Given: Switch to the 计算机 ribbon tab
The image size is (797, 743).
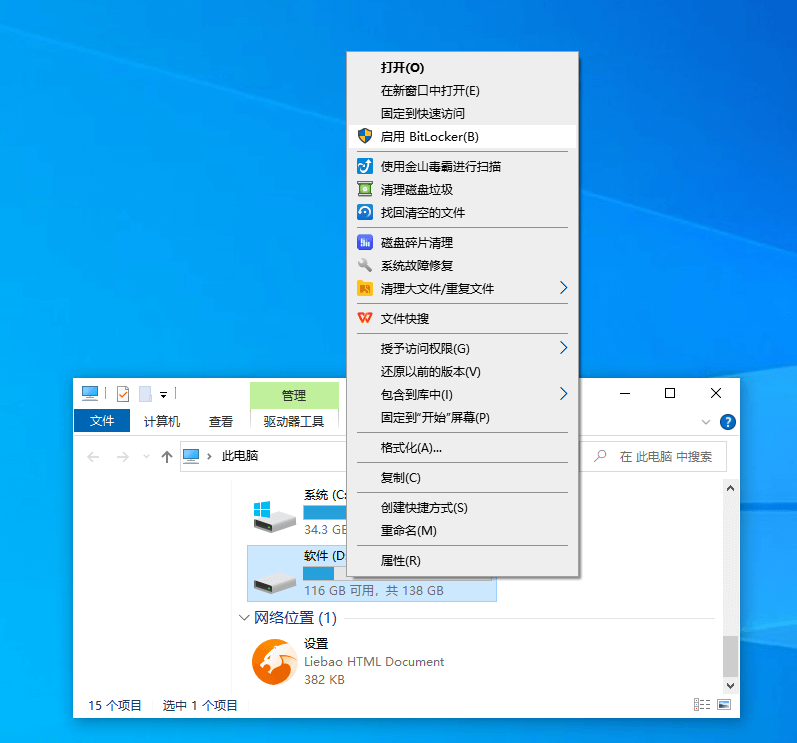Looking at the screenshot, I should tap(162, 421).
